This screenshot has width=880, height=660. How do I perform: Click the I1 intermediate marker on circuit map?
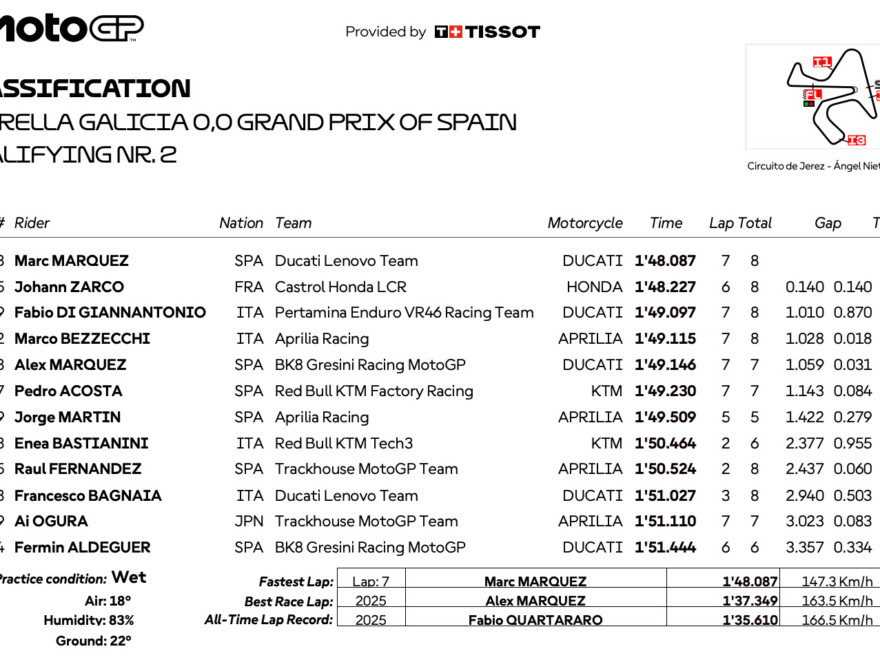point(822,62)
